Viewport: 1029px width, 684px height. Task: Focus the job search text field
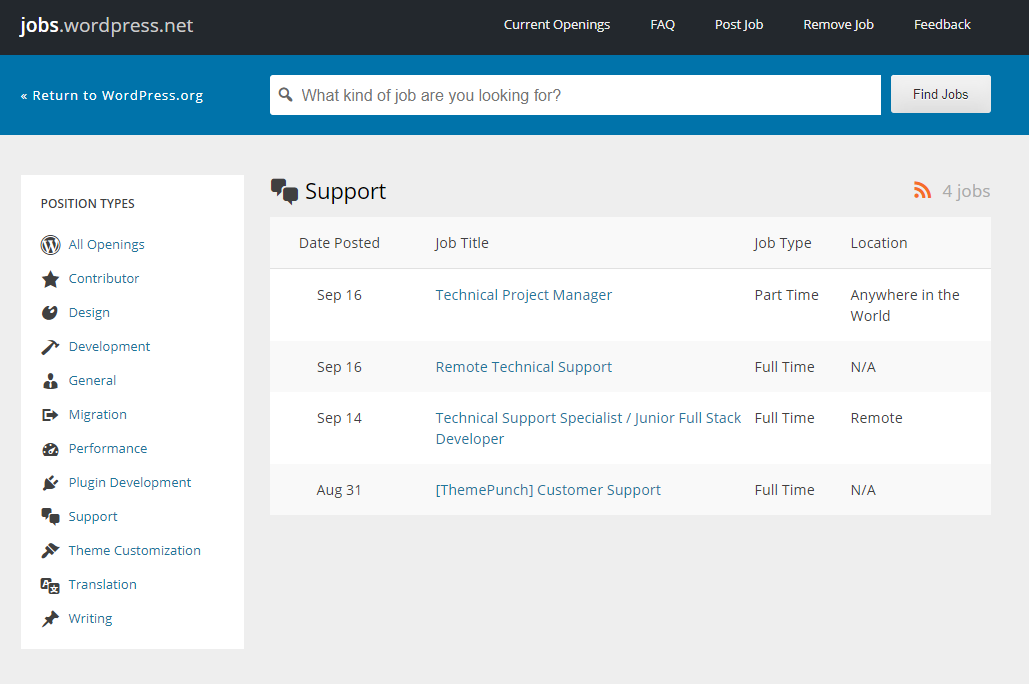pyautogui.click(x=585, y=95)
